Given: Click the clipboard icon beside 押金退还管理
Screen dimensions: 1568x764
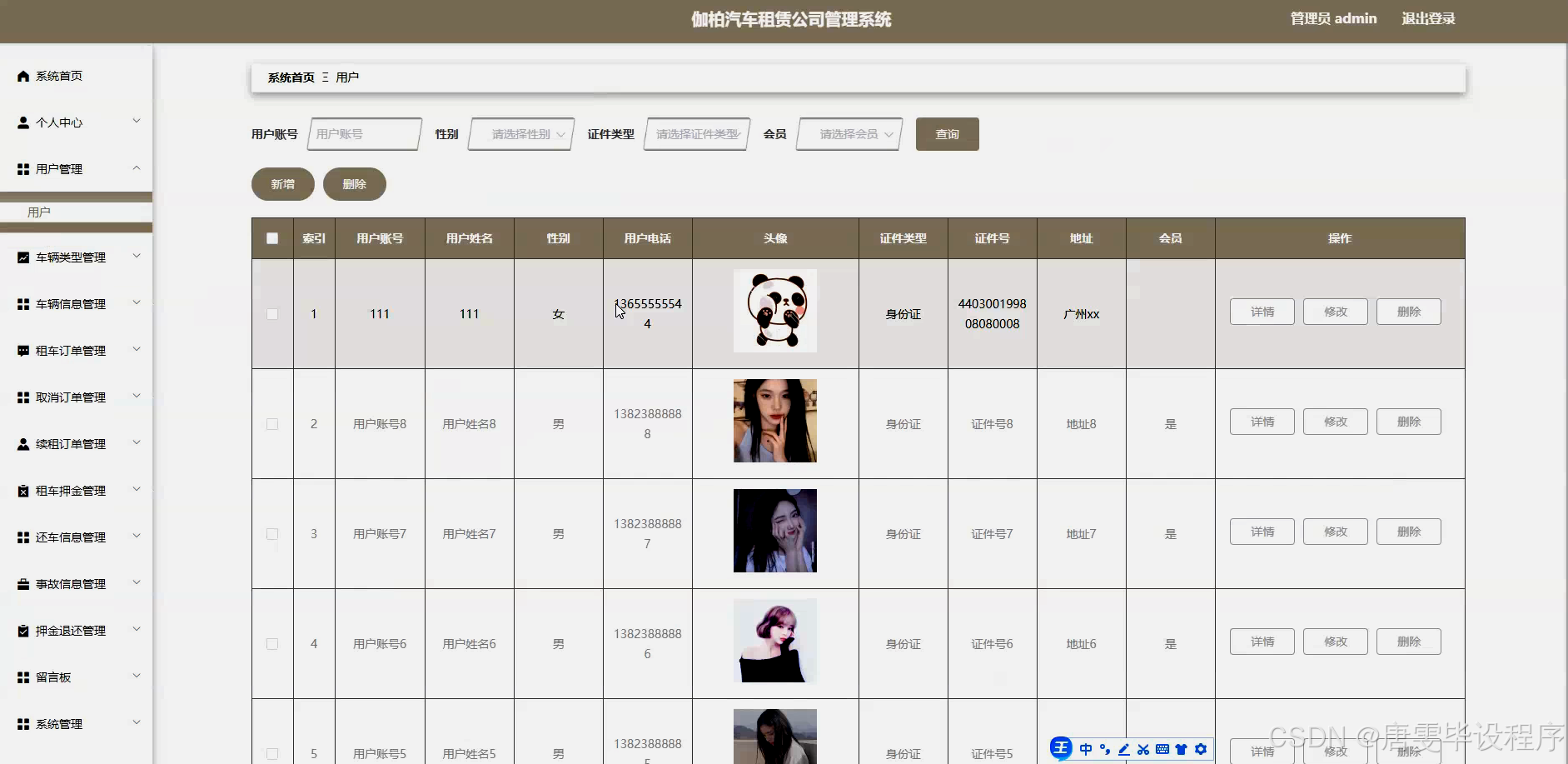Looking at the screenshot, I should (23, 631).
